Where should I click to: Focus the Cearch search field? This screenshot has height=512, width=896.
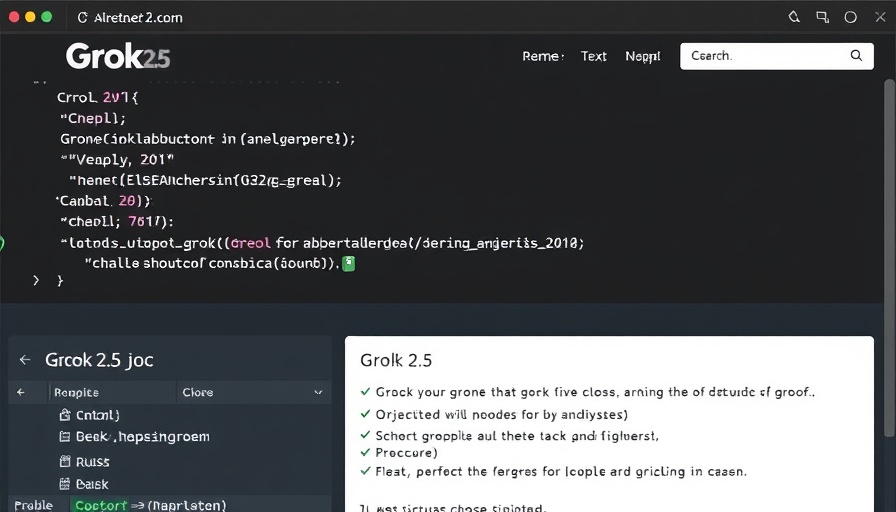pyautogui.click(x=777, y=56)
